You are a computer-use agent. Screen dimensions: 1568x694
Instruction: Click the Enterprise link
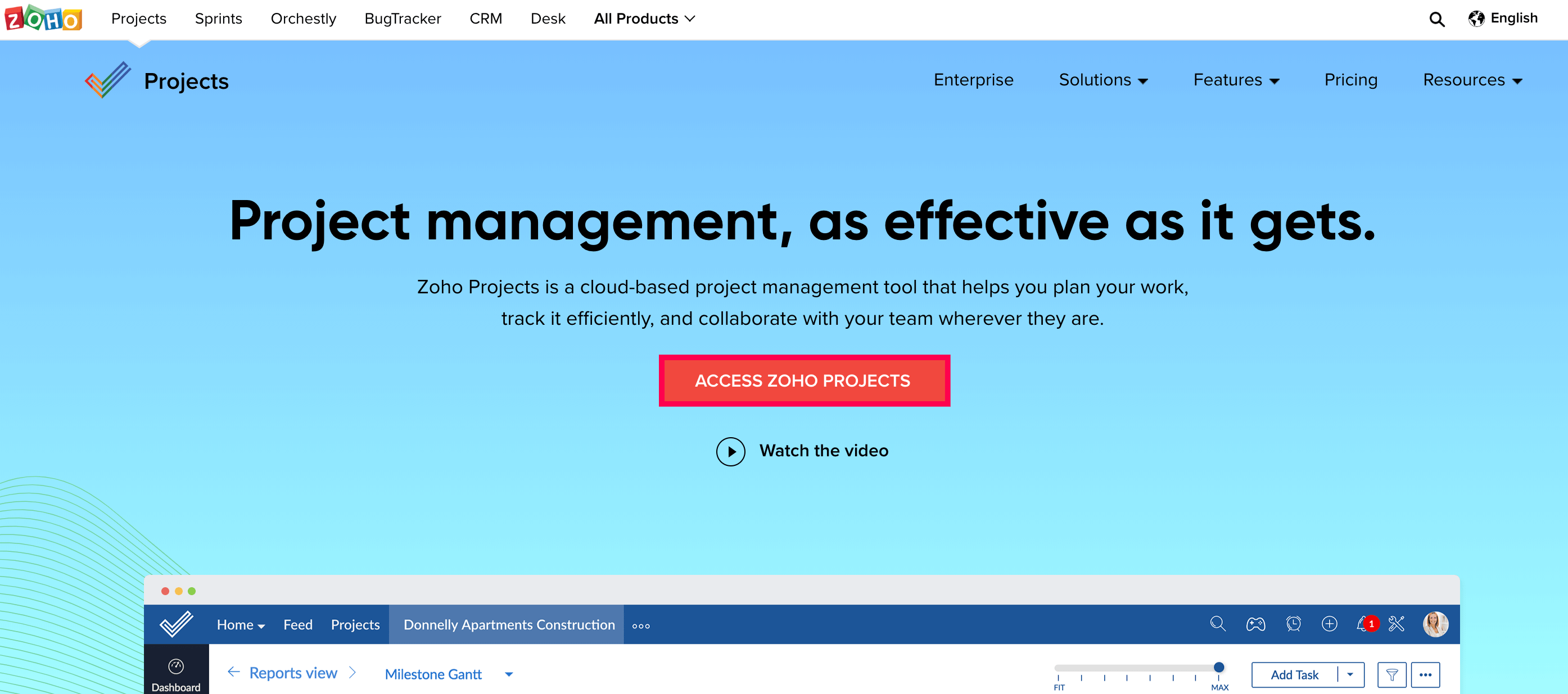(973, 80)
